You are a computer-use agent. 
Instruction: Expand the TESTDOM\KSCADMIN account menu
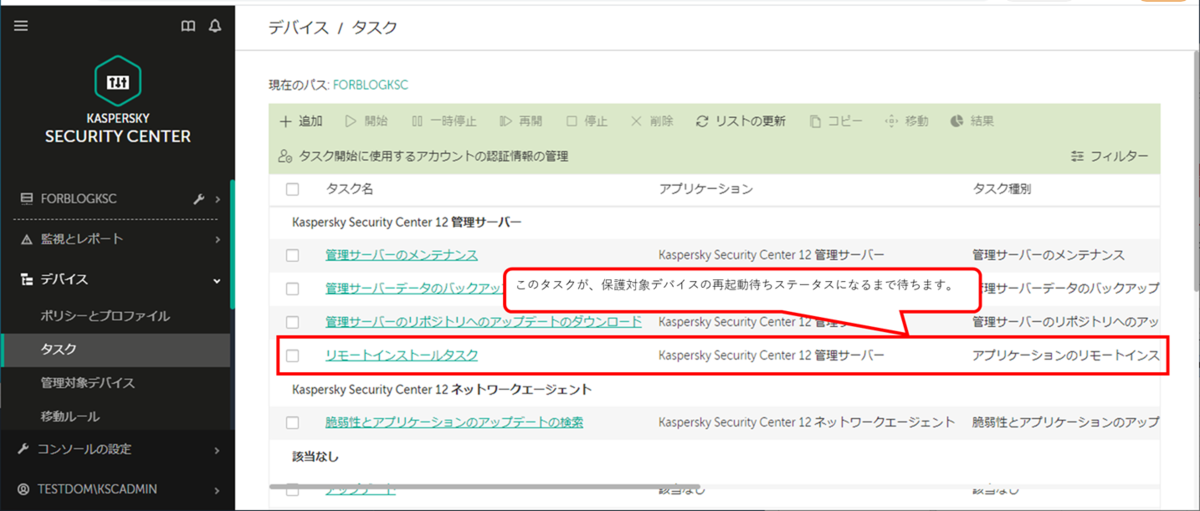[217, 489]
